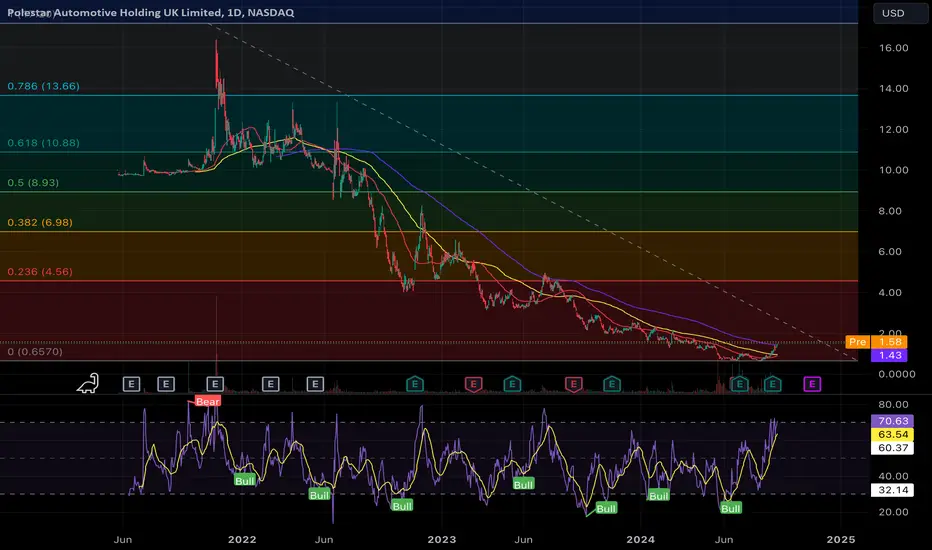Click the 14.00 price axis value
Screen dimensions: 932x550
click(x=894, y=89)
